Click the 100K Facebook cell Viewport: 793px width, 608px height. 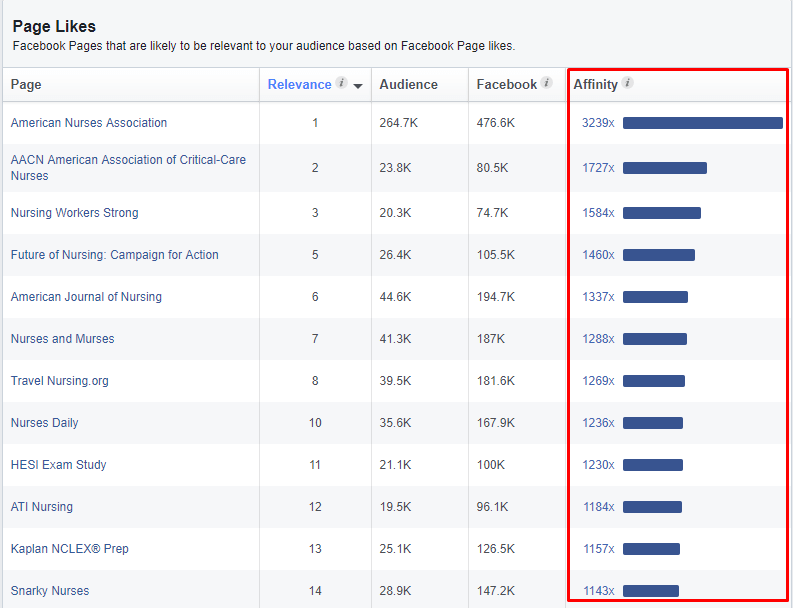(x=491, y=464)
